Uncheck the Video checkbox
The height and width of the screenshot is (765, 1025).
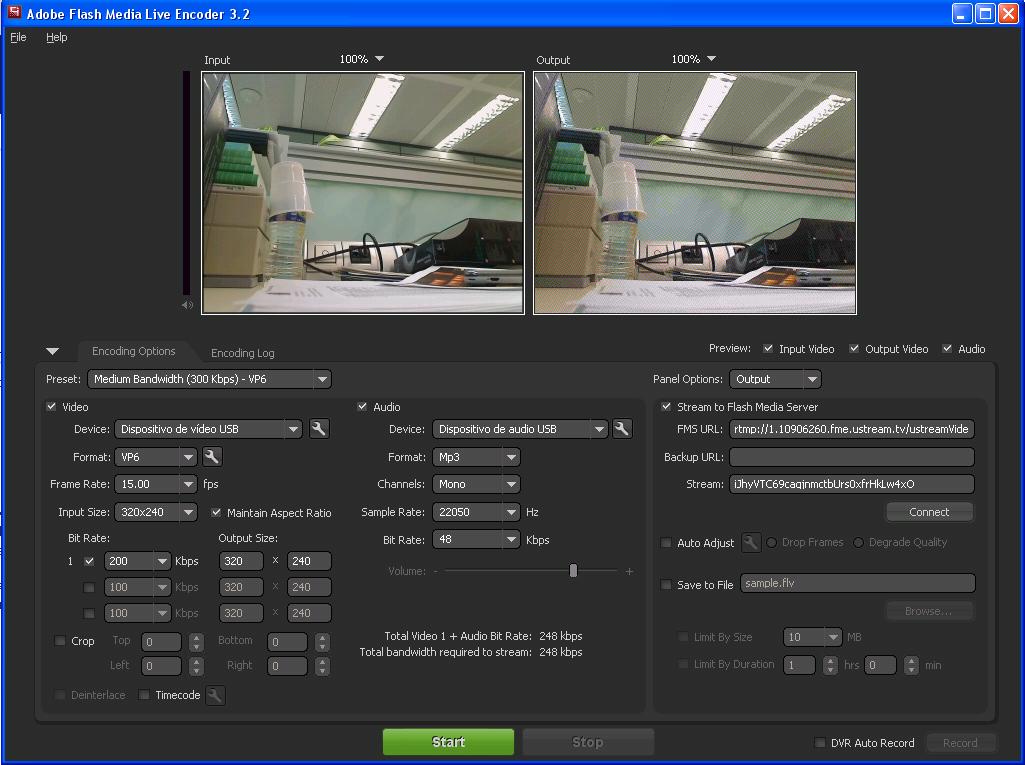click(x=52, y=406)
